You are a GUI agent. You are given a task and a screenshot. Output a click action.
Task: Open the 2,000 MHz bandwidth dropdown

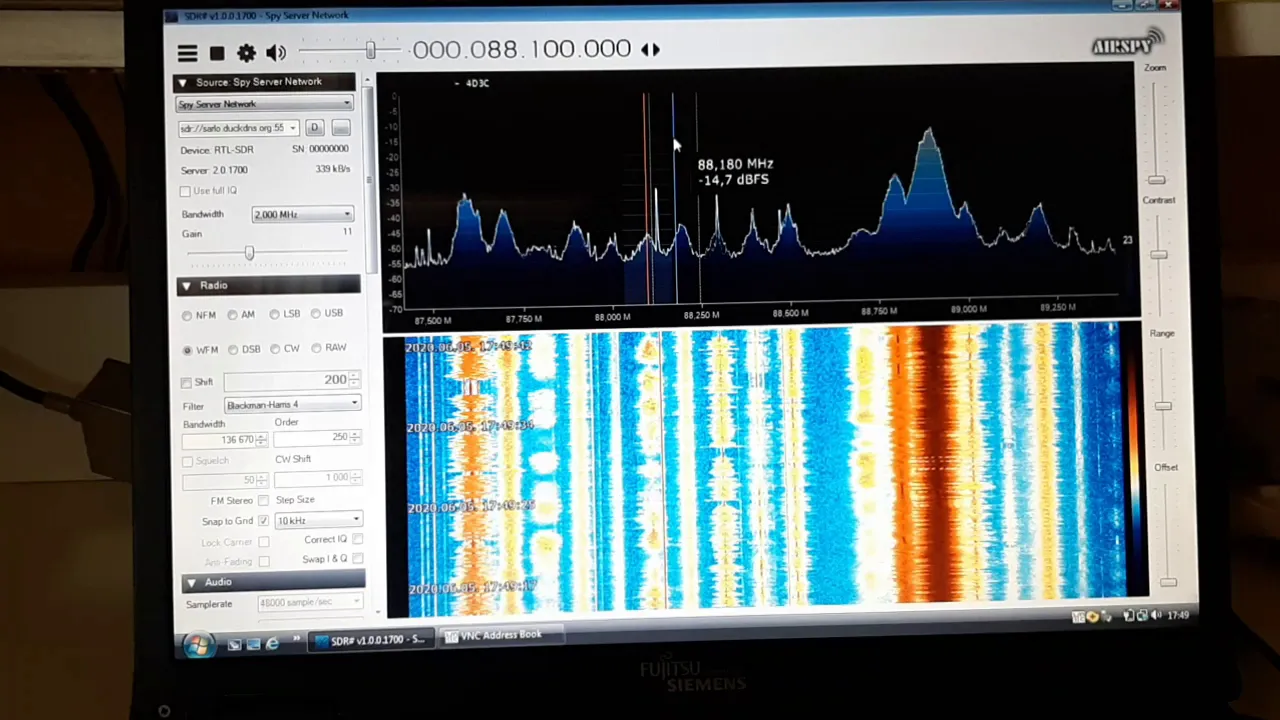click(302, 214)
